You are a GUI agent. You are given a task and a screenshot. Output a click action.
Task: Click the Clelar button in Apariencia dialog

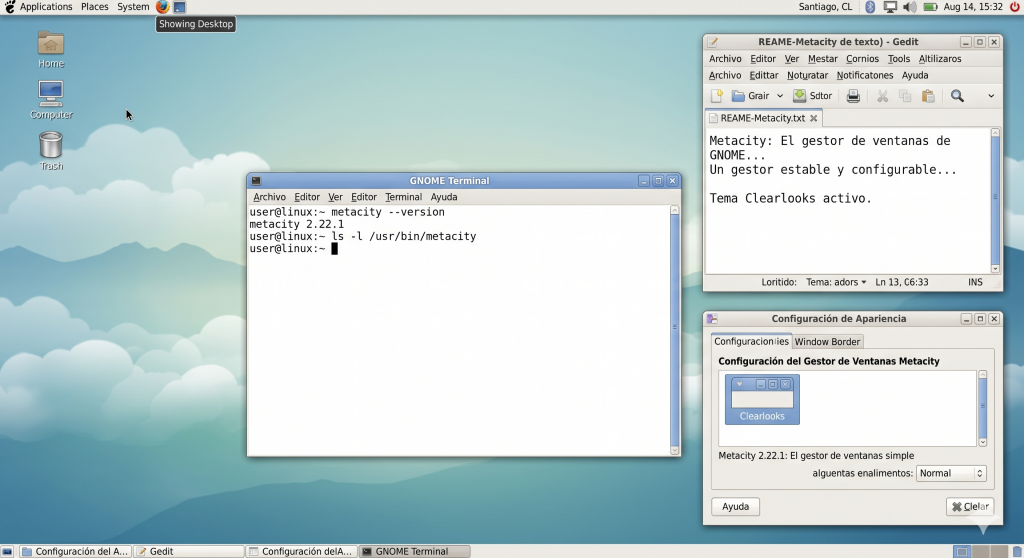(x=969, y=507)
